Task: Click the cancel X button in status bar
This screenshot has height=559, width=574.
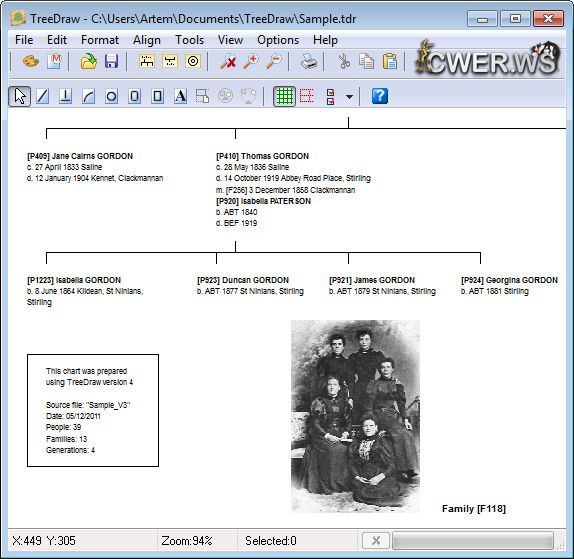Action: coord(376,540)
